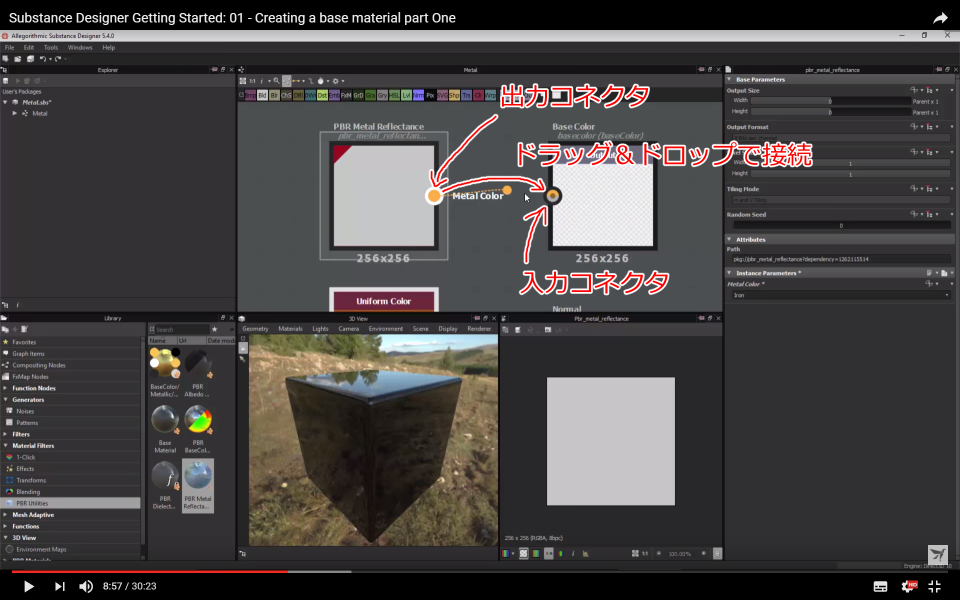Play the video
This screenshot has width=960, height=600.
pos(28,586)
